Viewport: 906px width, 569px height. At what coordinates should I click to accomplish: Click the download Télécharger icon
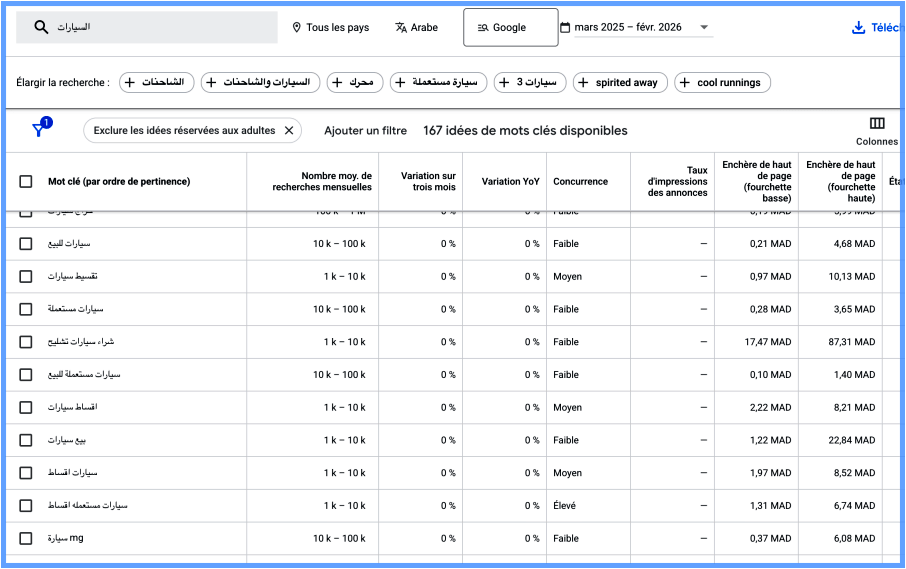click(858, 28)
